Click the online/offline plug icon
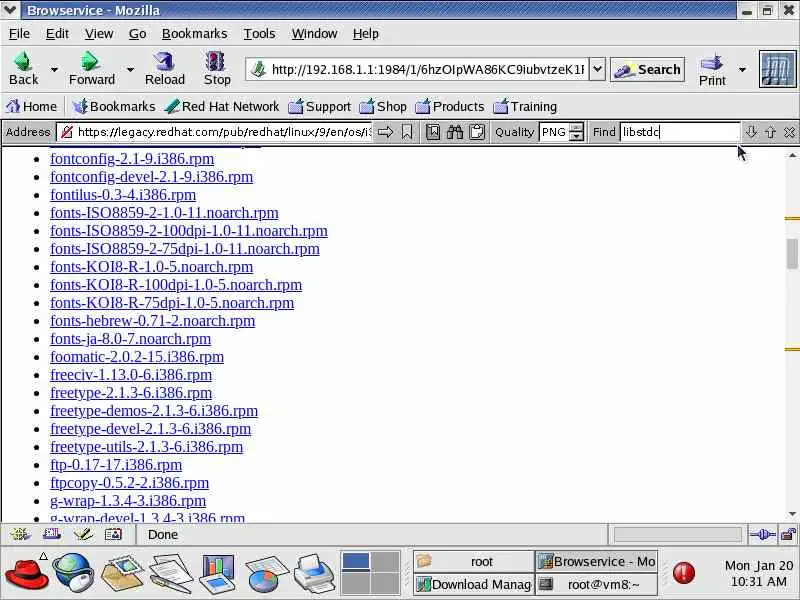Image resolution: width=800 pixels, height=600 pixels. [x=763, y=535]
